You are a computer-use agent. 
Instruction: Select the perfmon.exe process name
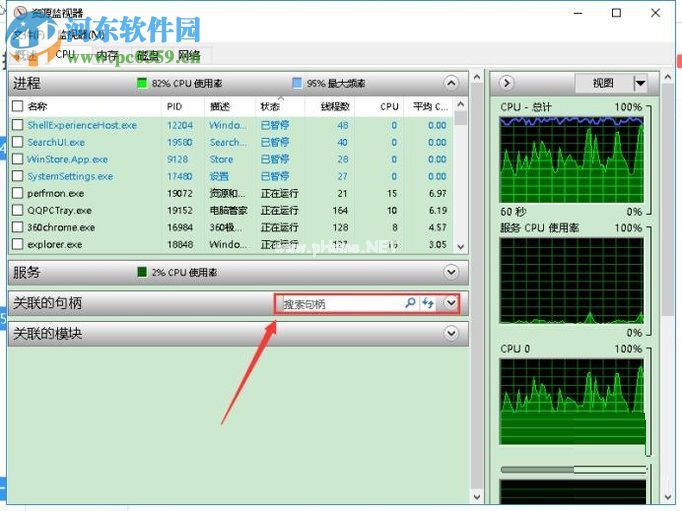(x=56, y=194)
